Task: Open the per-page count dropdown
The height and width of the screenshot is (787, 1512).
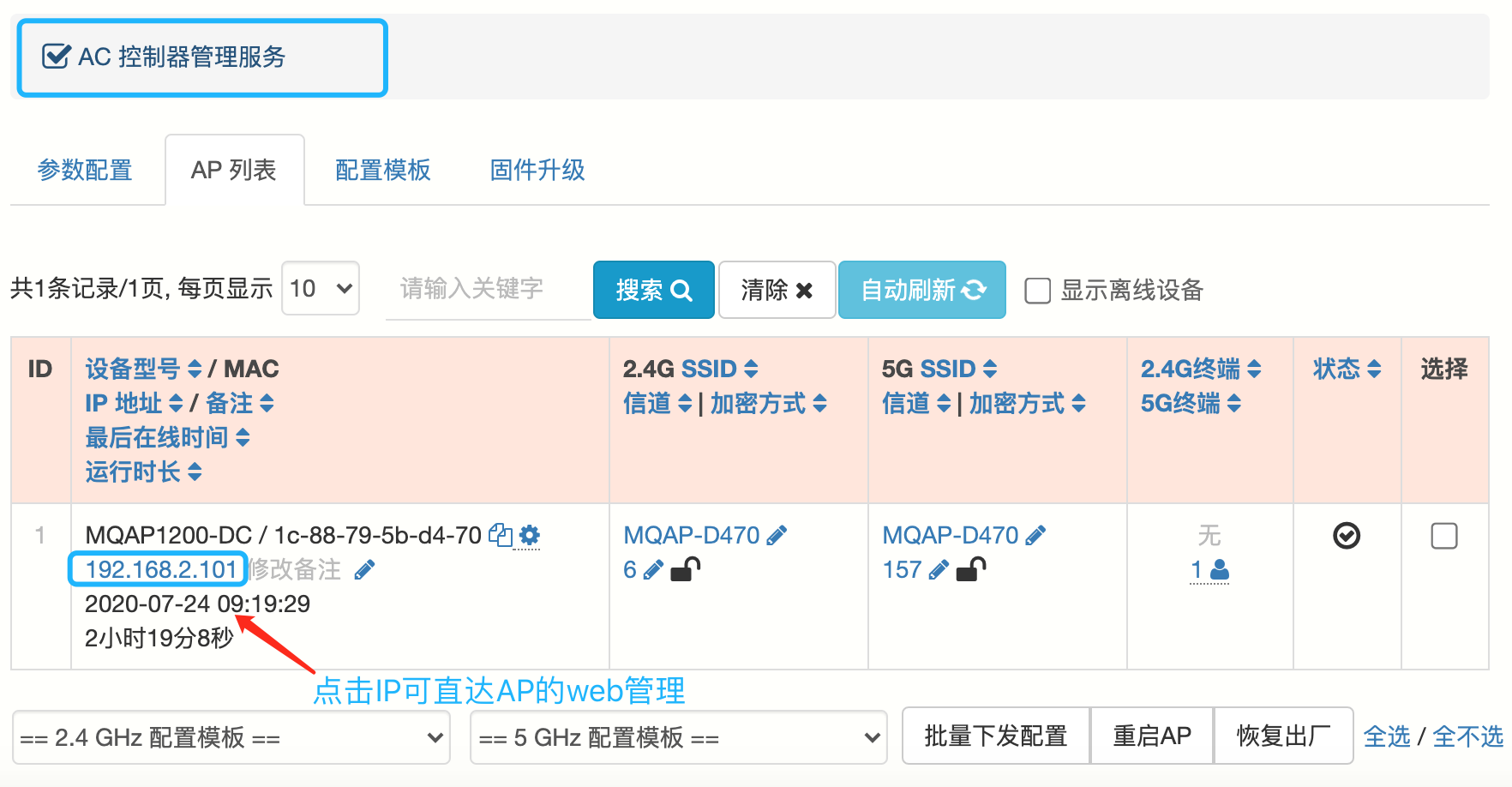Action: pyautogui.click(x=321, y=289)
